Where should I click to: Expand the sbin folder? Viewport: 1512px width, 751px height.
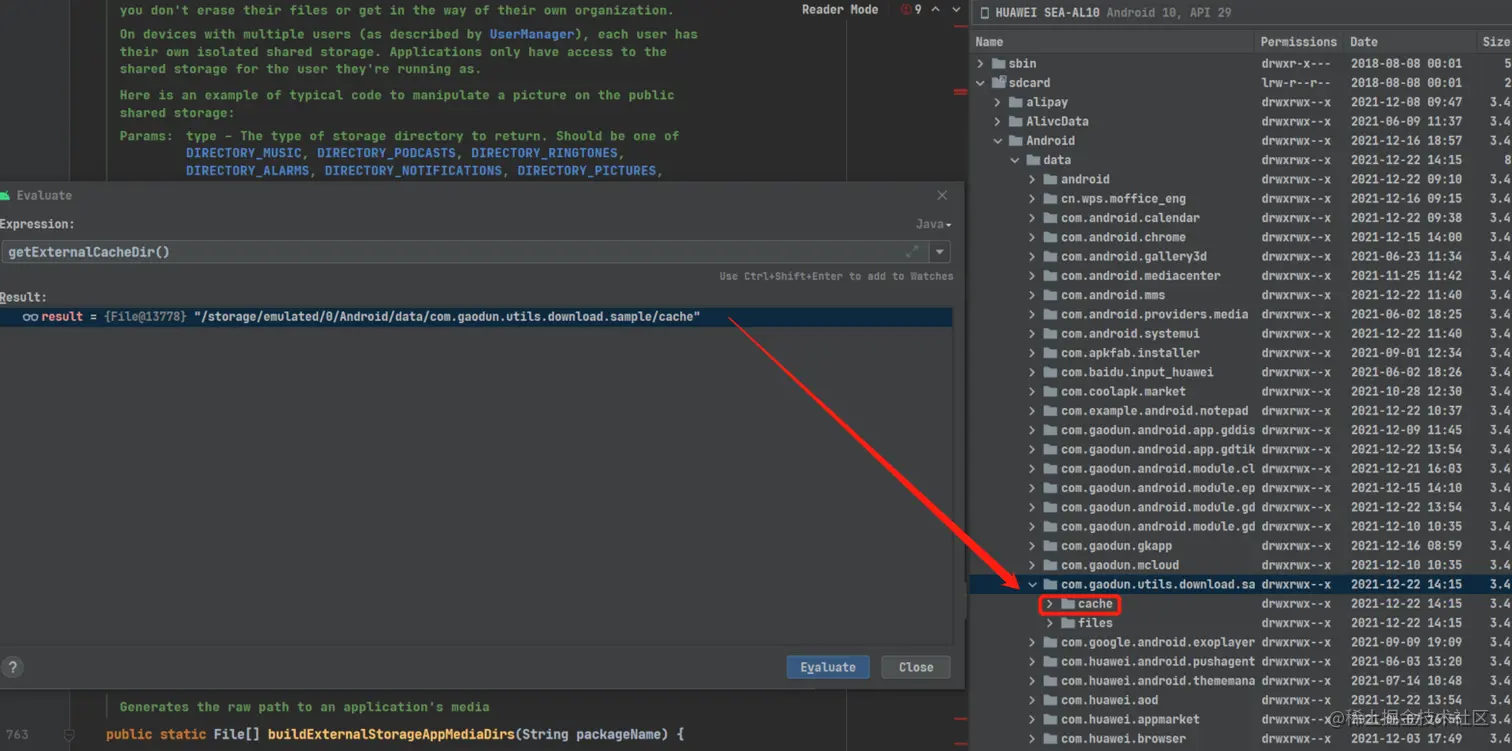(x=981, y=64)
